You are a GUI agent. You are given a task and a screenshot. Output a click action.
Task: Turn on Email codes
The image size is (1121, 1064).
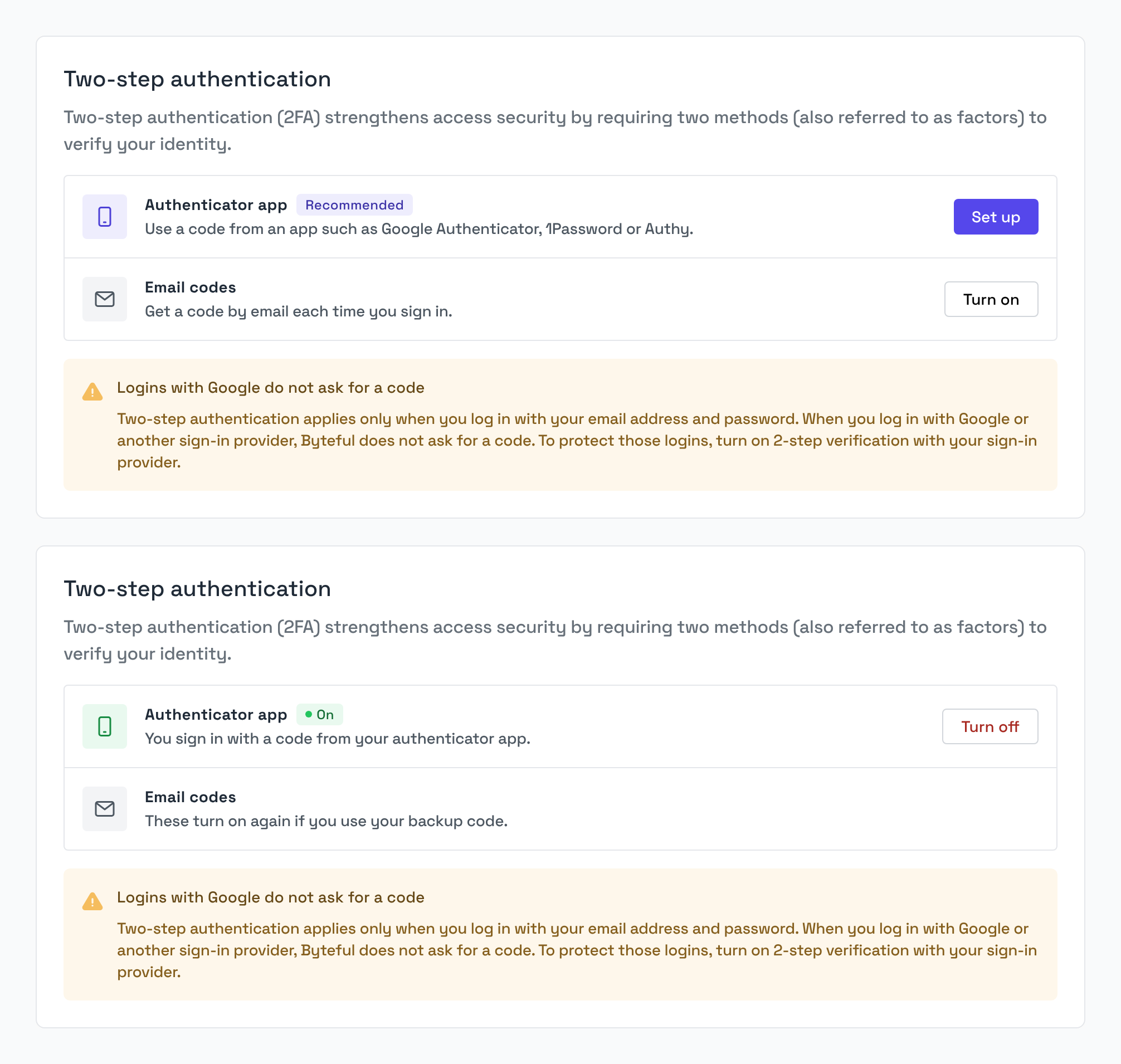[991, 299]
